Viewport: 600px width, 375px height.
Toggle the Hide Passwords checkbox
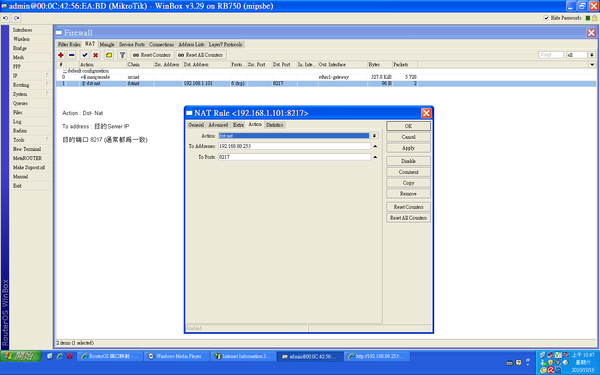point(546,18)
